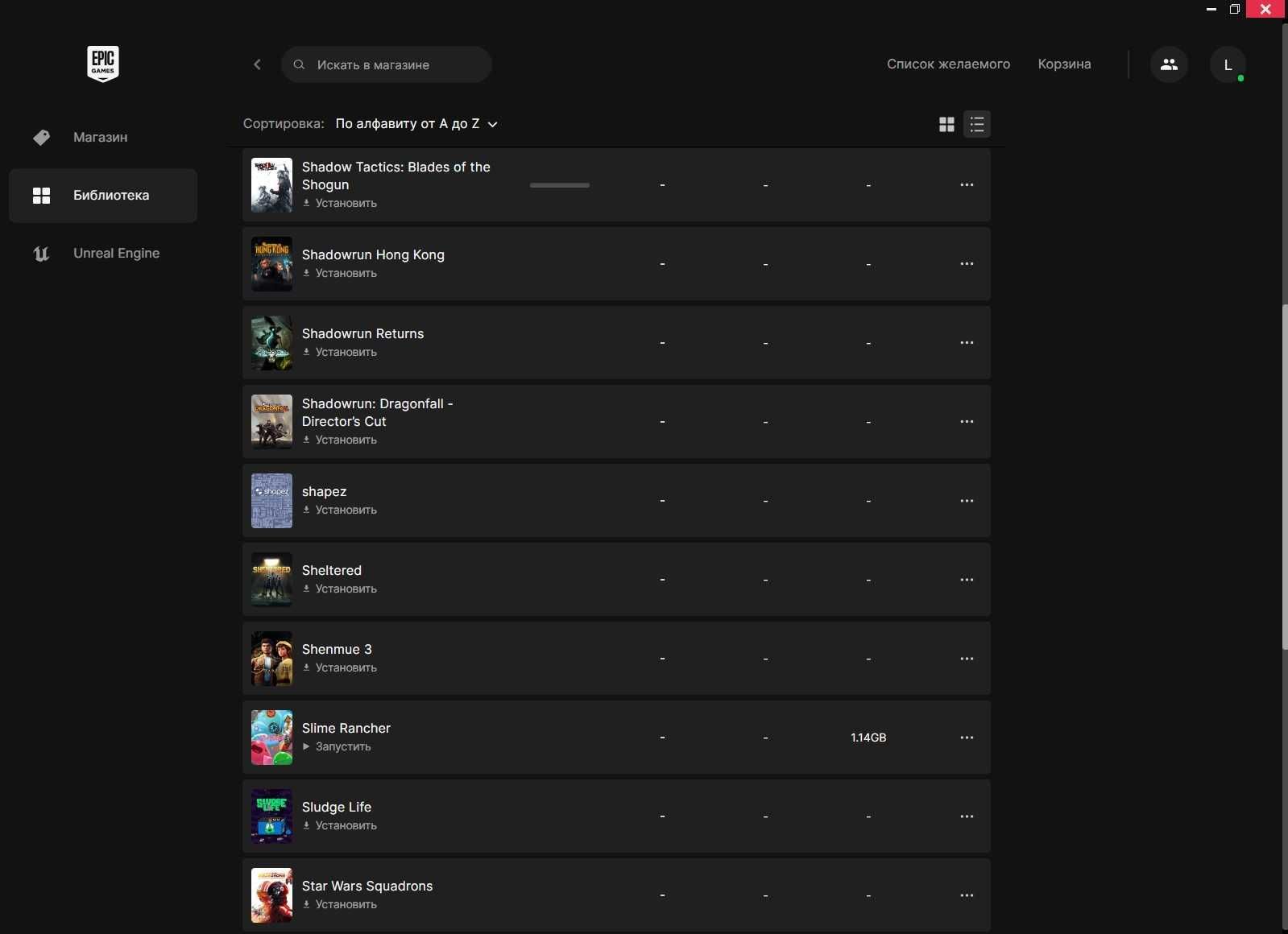Go back with the left arrow

[x=257, y=64]
